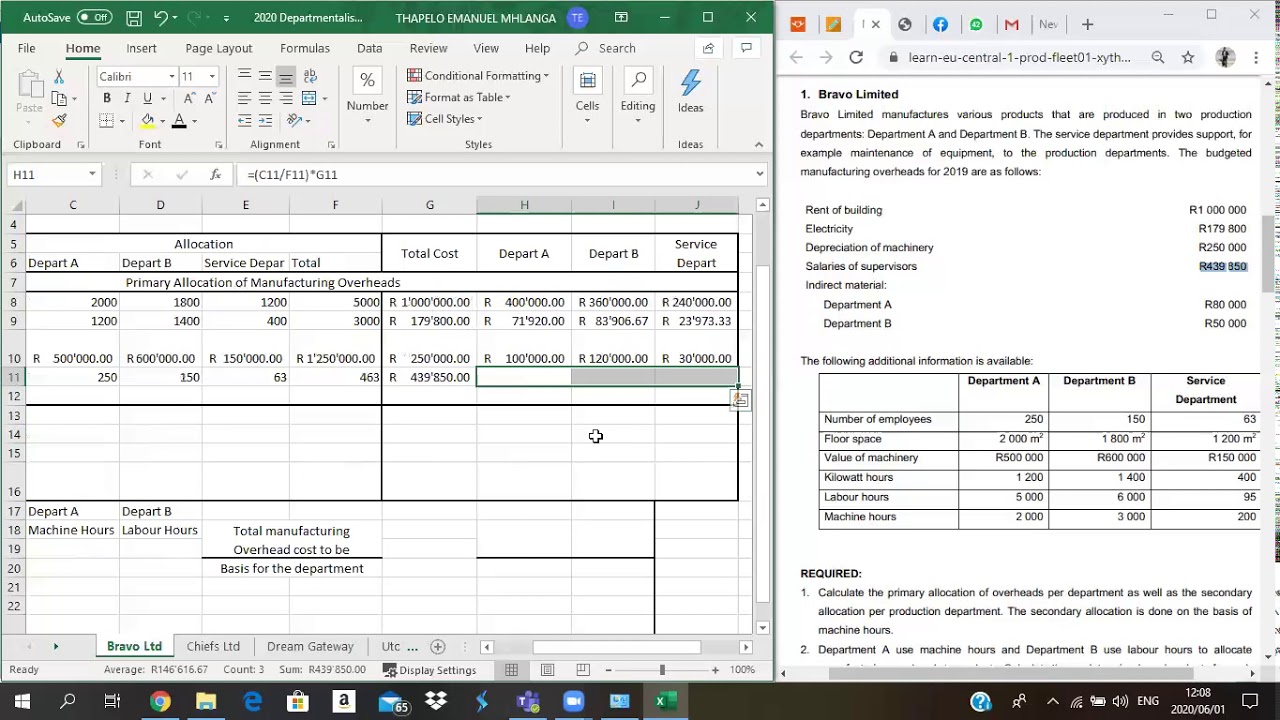Click the Page Break Preview view icon
The height and width of the screenshot is (720, 1280).
pyautogui.click(x=582, y=670)
